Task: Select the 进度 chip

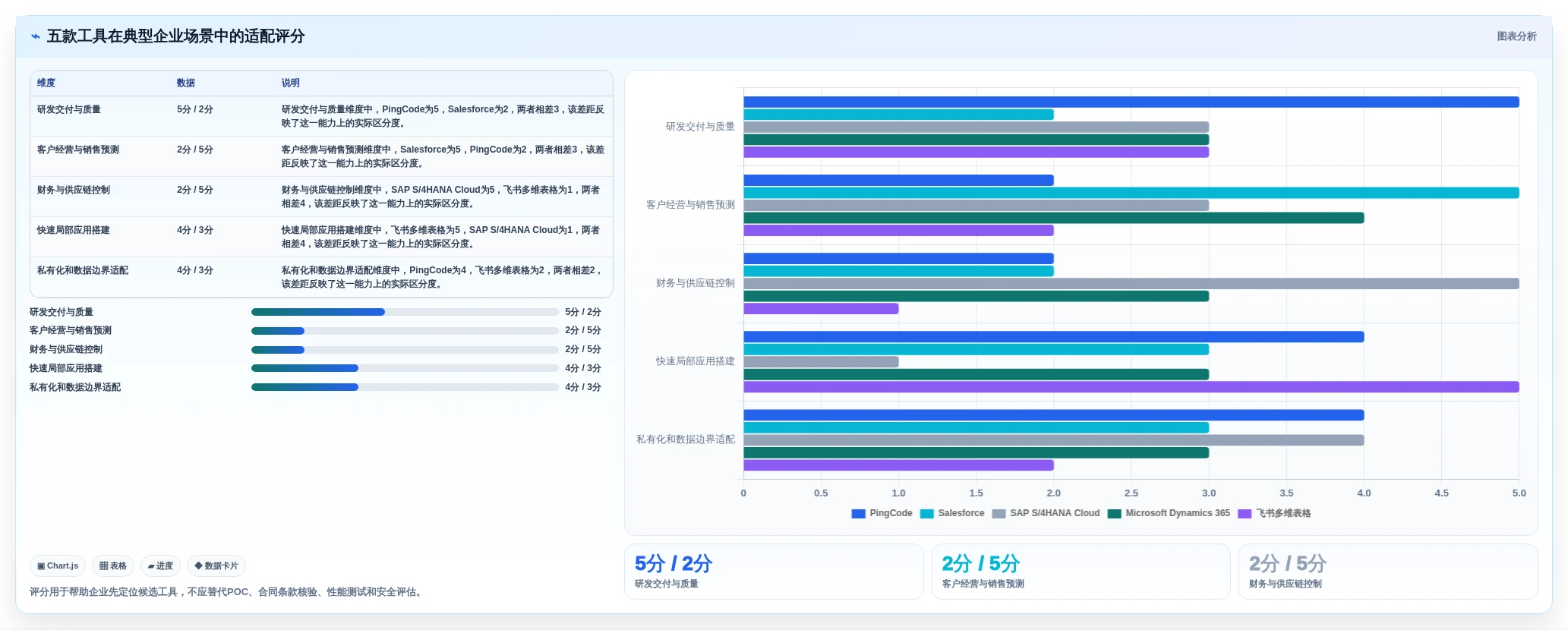Action: pyautogui.click(x=160, y=566)
